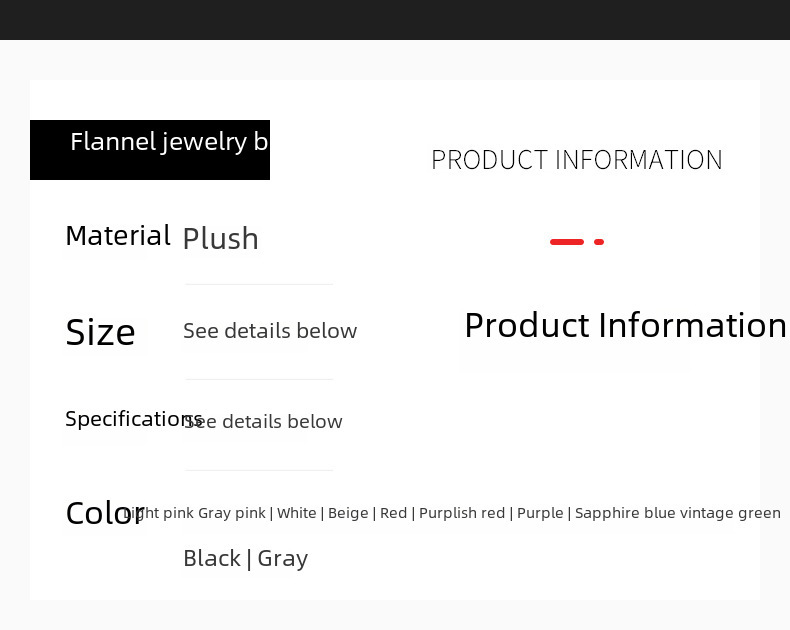Choose the Beige color option

click(x=348, y=513)
